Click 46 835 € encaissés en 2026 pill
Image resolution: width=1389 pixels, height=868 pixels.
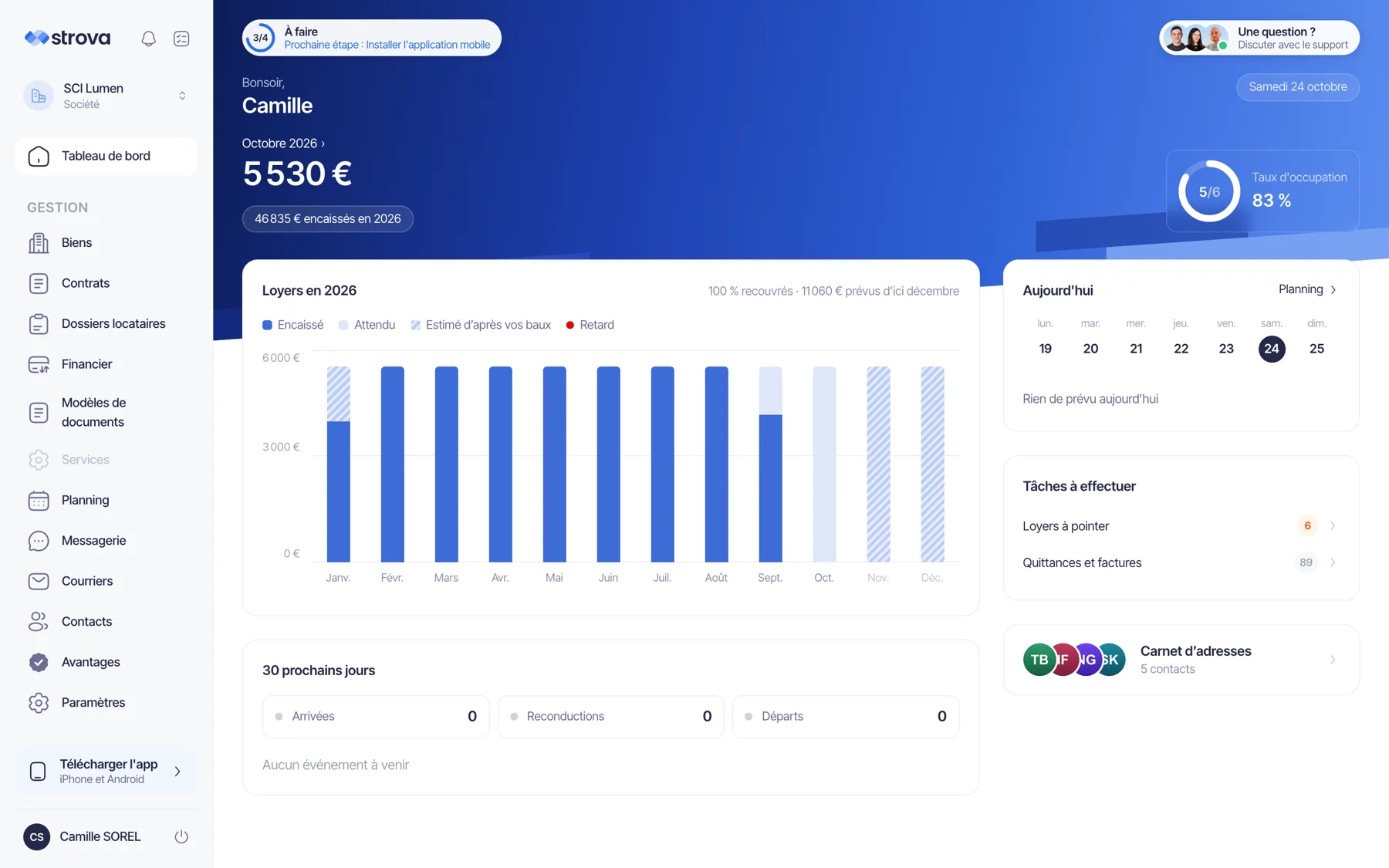coord(328,219)
